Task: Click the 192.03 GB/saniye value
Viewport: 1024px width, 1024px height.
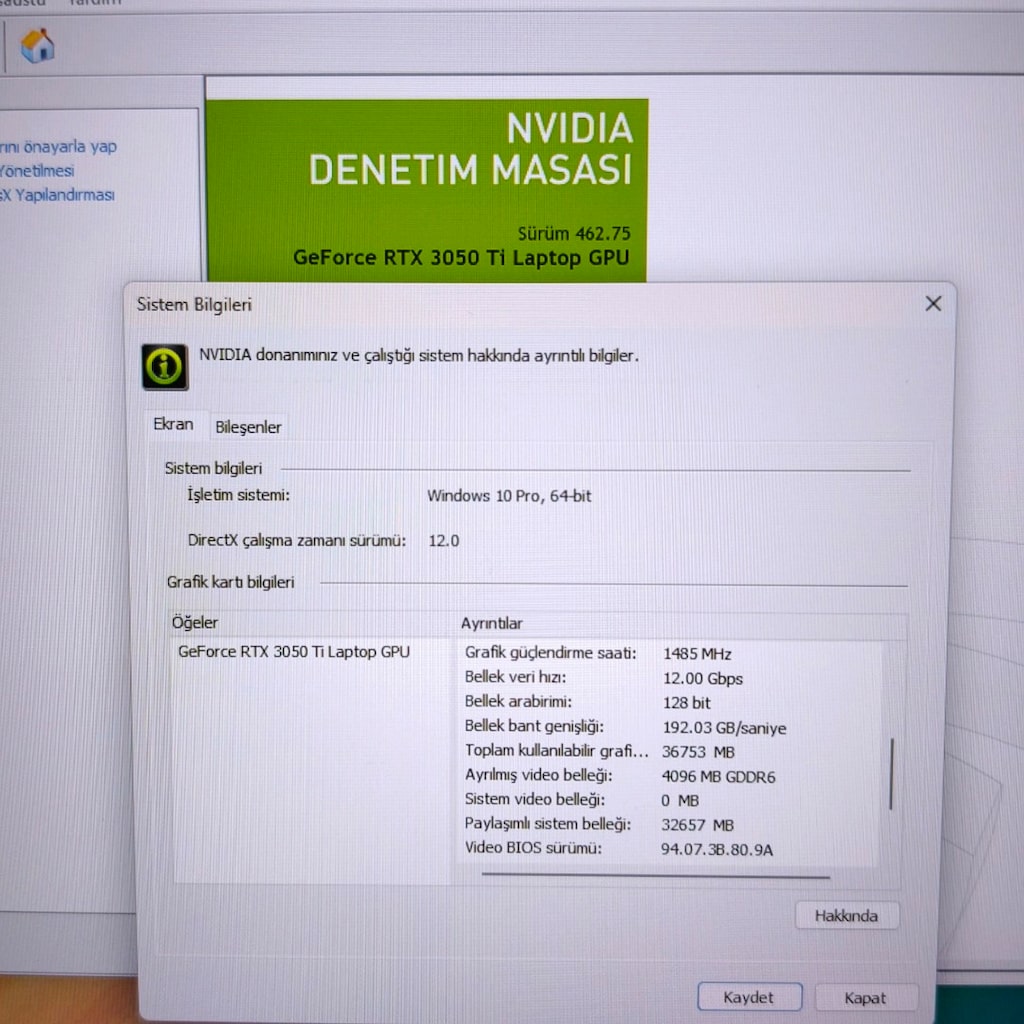Action: (724, 728)
